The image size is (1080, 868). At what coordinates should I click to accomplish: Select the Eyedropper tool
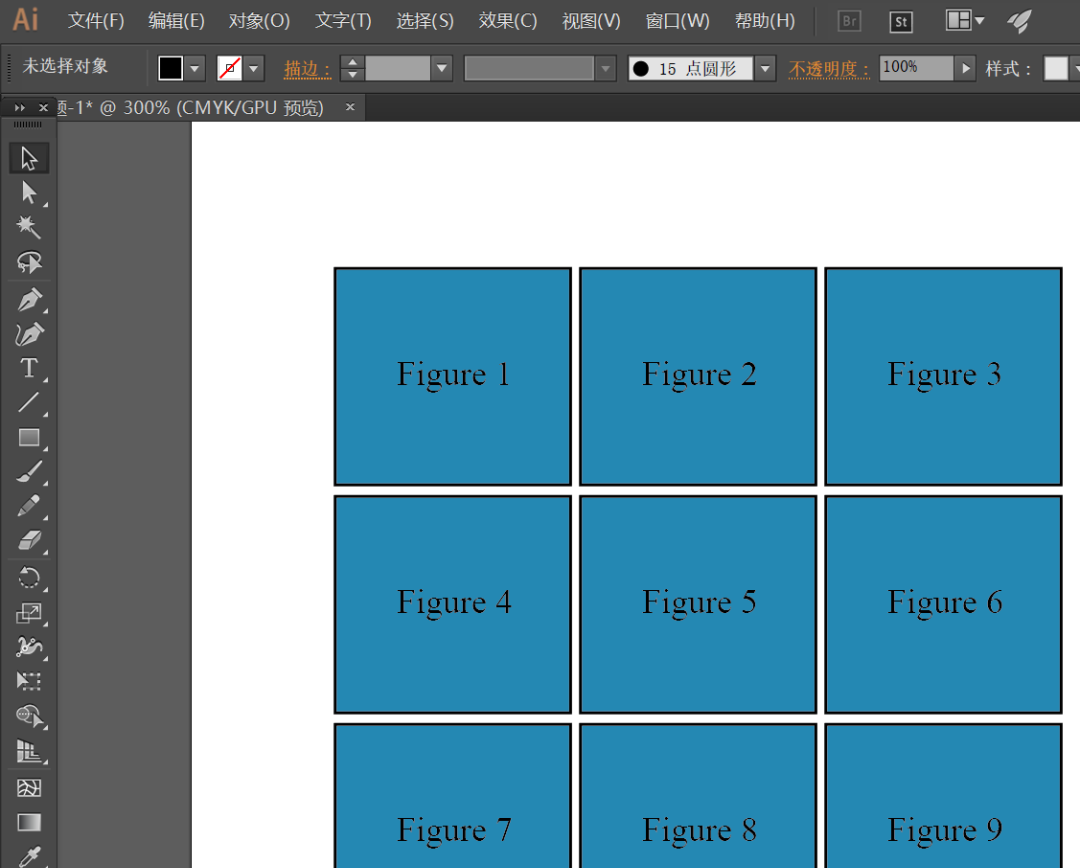pyautogui.click(x=29, y=856)
